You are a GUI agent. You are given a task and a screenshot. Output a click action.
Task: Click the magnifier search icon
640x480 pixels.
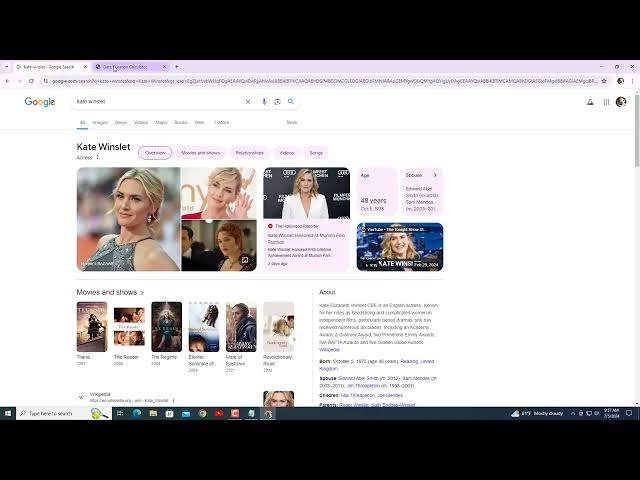[x=291, y=102]
